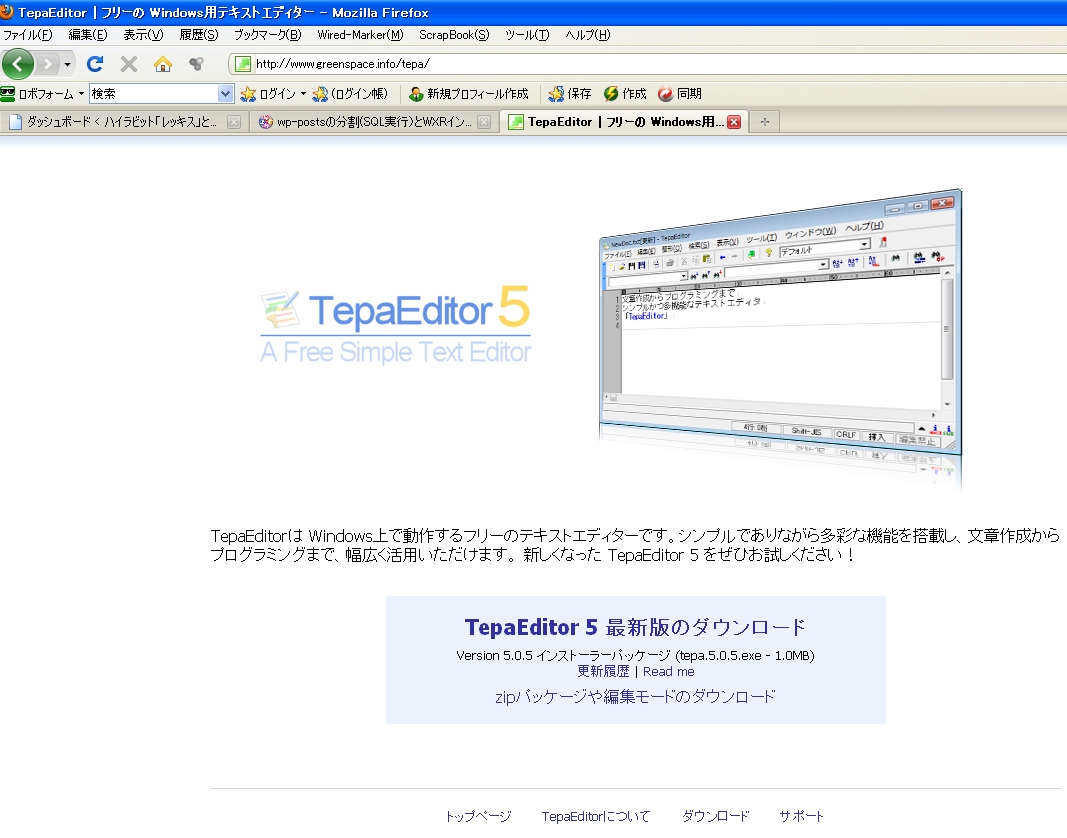This screenshot has width=1067, height=838.
Task: Close the ダッシュボード tab
Action: (233, 122)
